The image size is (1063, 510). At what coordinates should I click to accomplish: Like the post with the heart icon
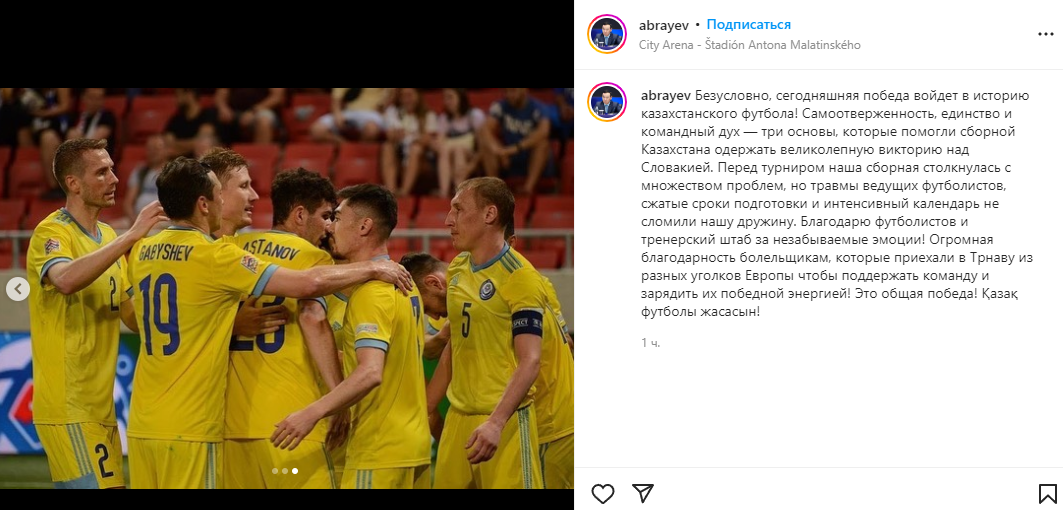click(603, 492)
